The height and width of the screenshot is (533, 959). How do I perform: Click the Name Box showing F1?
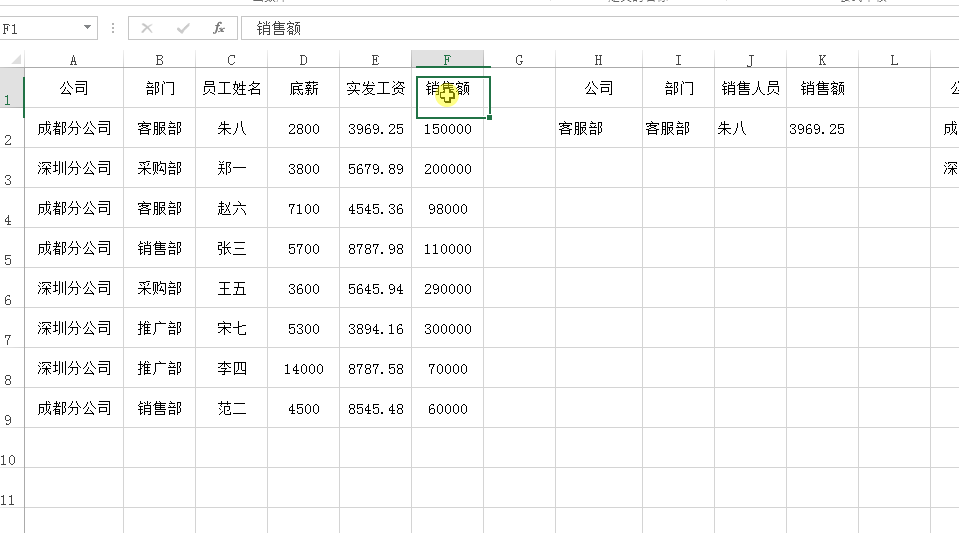(x=40, y=28)
